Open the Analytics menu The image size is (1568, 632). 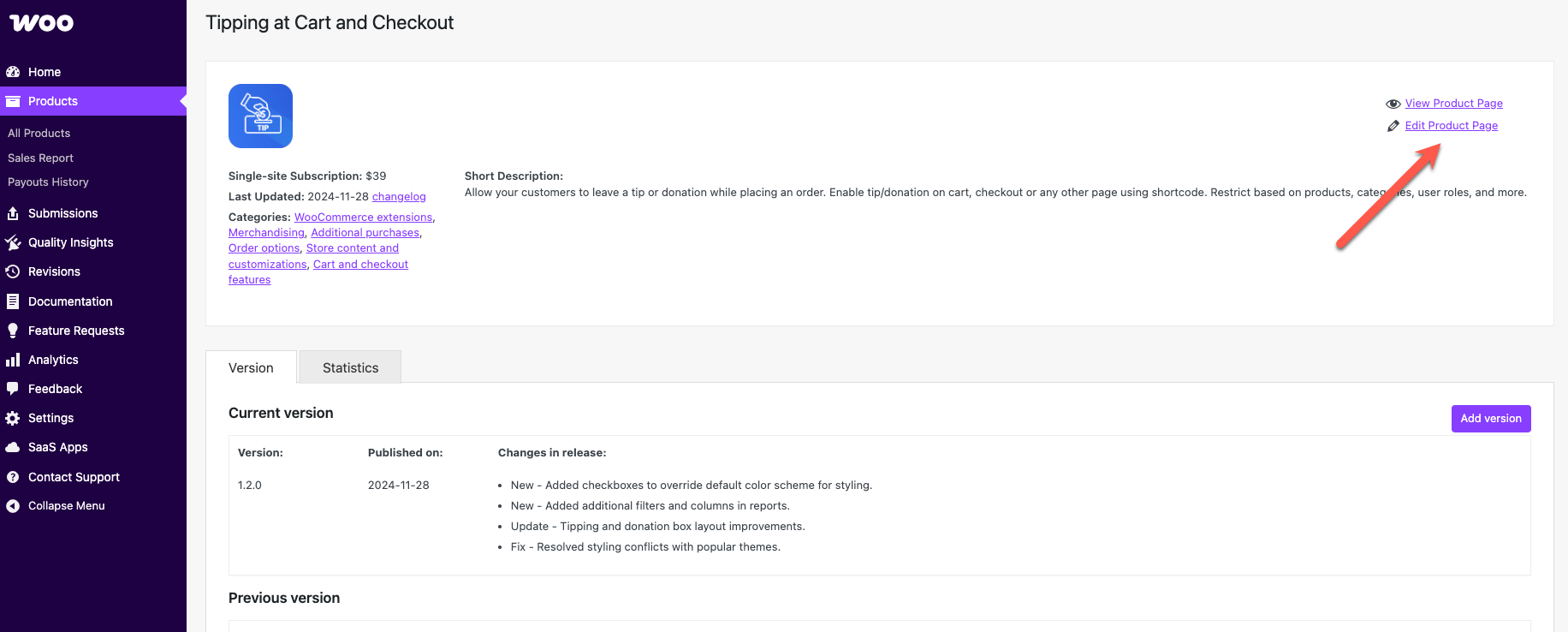pyautogui.click(x=93, y=360)
